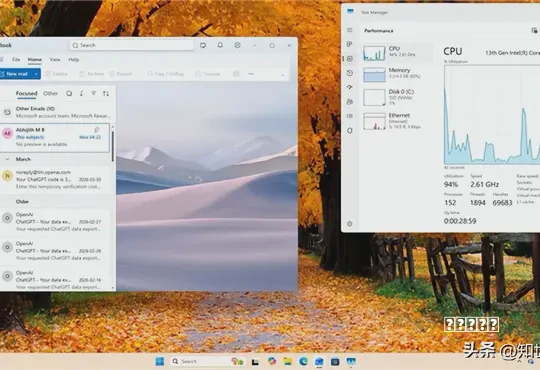Open Outlook settings gear icon

click(237, 45)
